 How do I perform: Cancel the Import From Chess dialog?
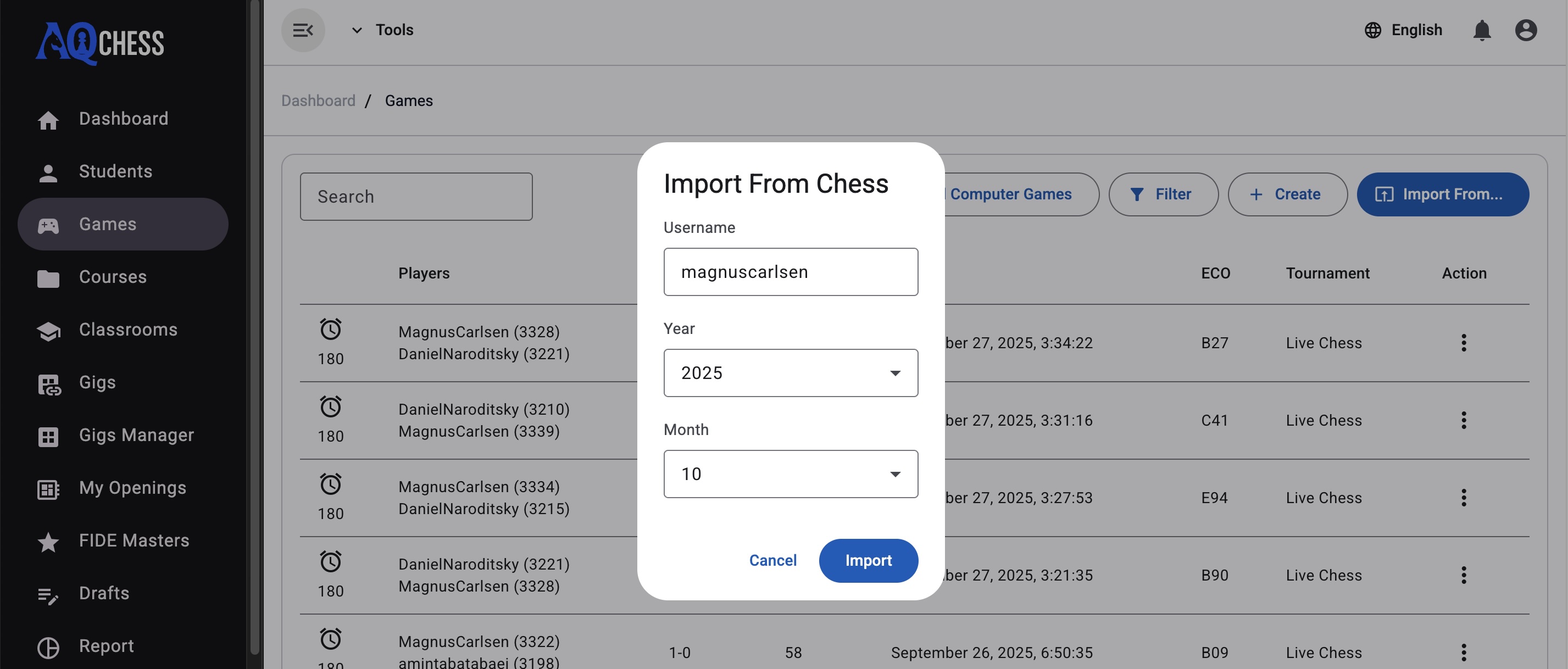pyautogui.click(x=772, y=560)
